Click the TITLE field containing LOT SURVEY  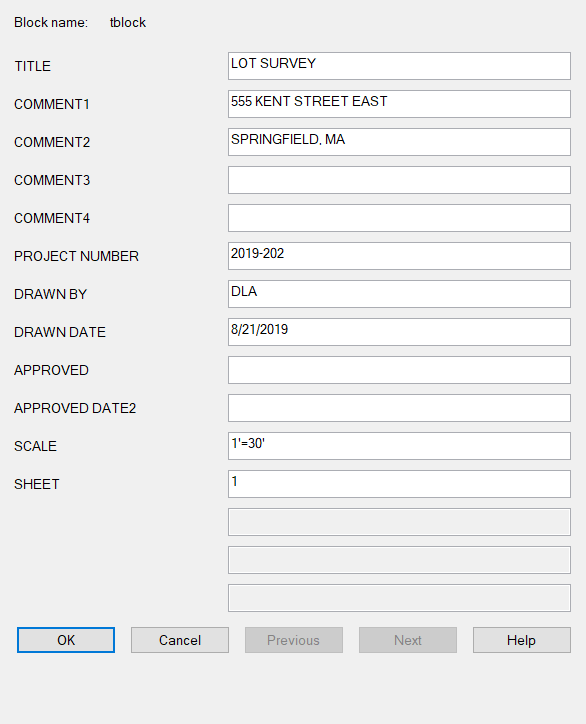pos(399,66)
